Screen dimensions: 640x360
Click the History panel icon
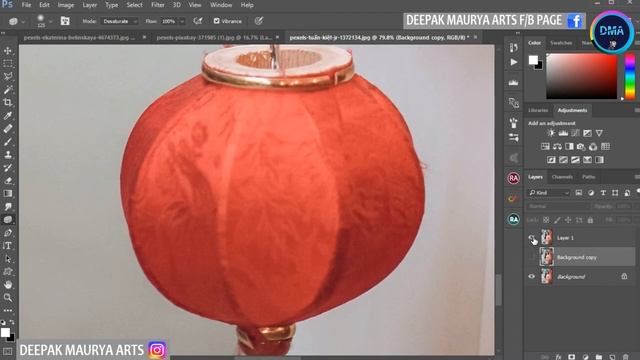pyautogui.click(x=513, y=47)
